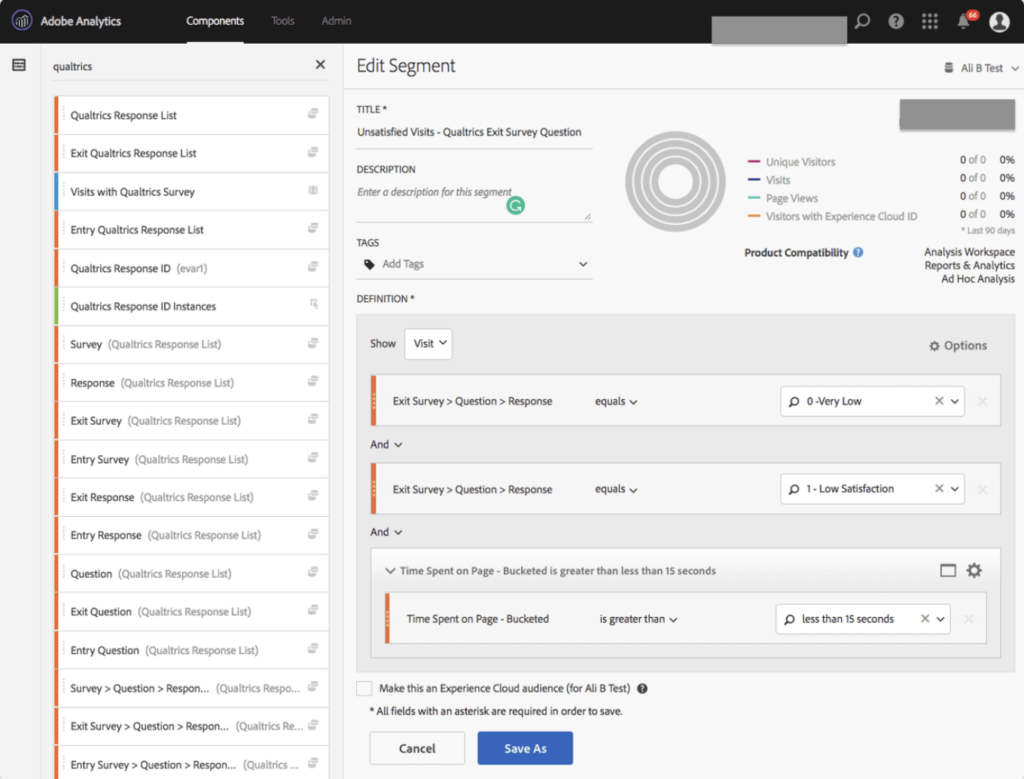Screen dimensions: 1024x779
Task: Click the Grammarly icon in description field
Action: (x=515, y=206)
